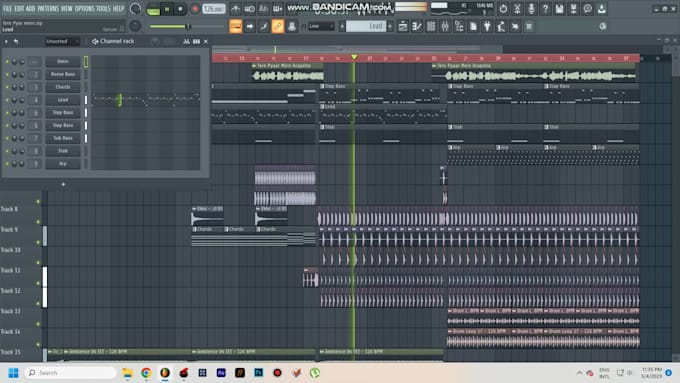Open the Line snap selector dropdown
This screenshot has height=383, width=680.
(321, 26)
